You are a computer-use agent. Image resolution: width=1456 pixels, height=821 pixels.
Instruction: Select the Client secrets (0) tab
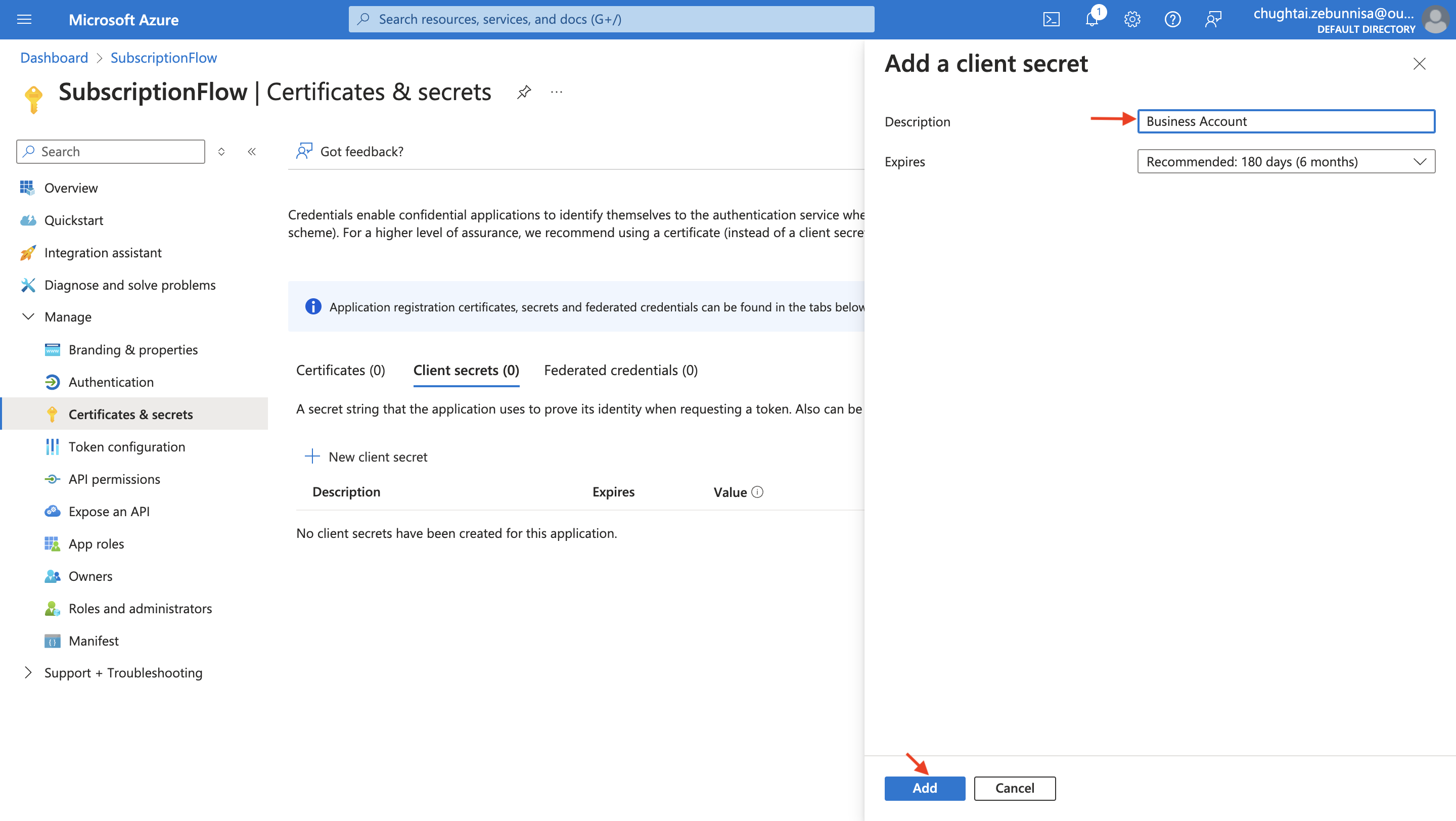[x=466, y=371]
